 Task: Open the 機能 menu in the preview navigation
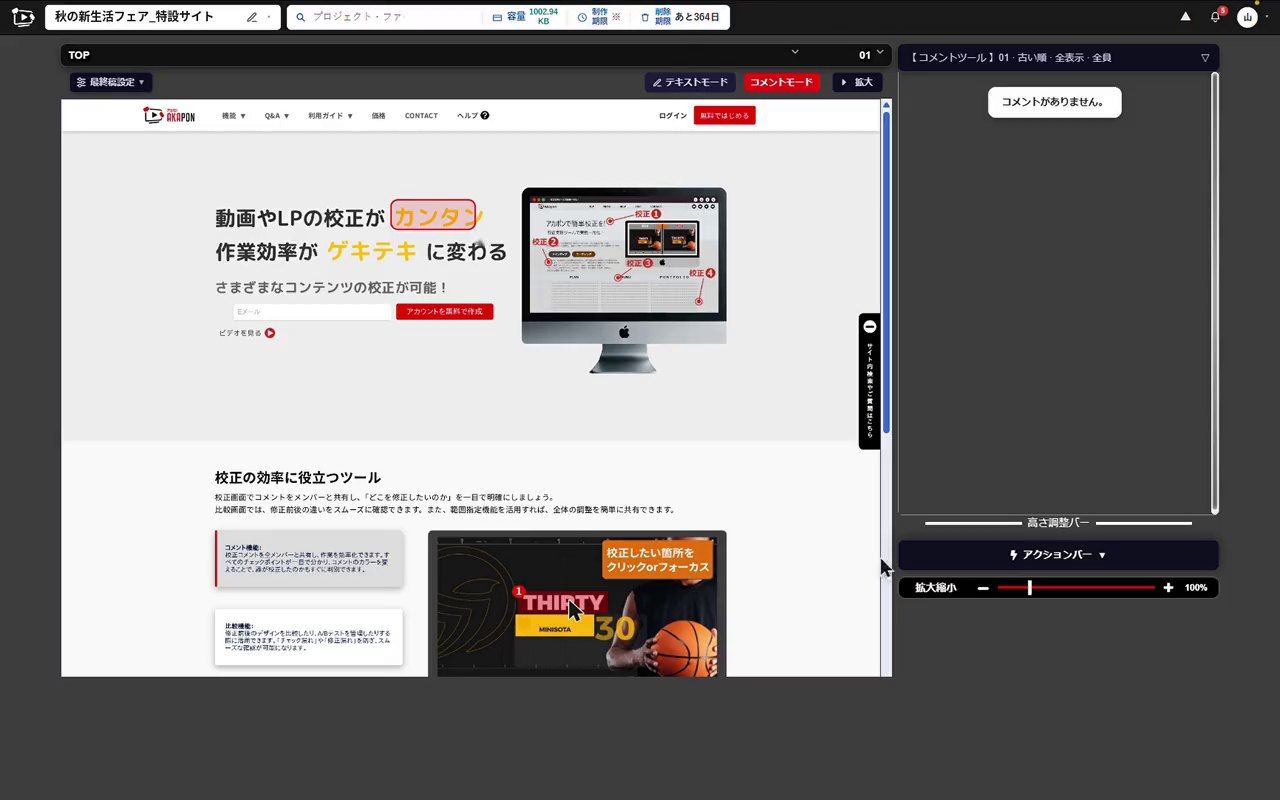[234, 115]
